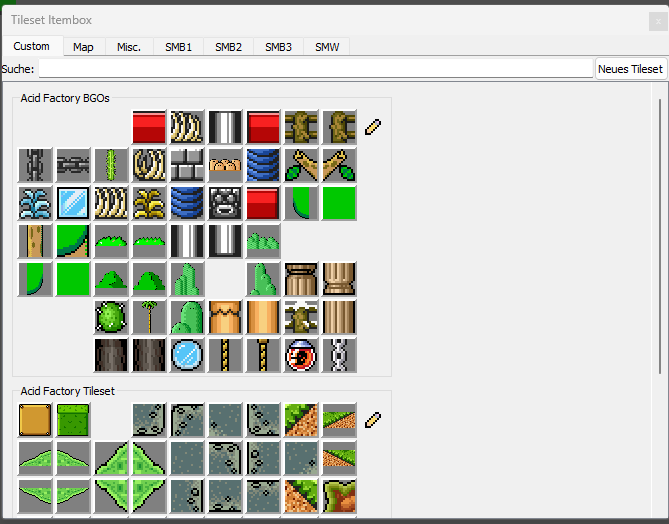Select the gray stone face block

[x=225, y=203]
